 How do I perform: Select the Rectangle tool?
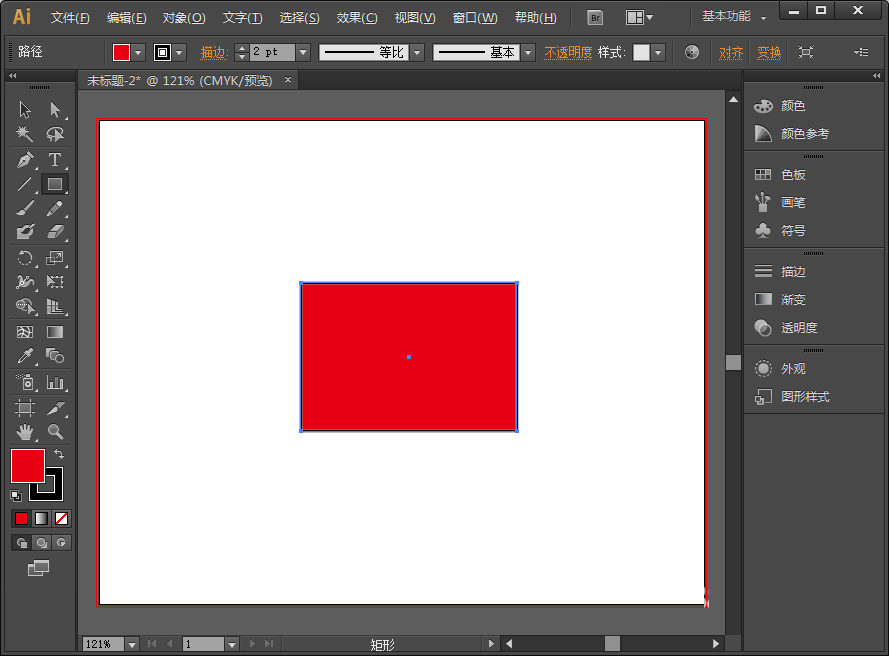pos(55,184)
